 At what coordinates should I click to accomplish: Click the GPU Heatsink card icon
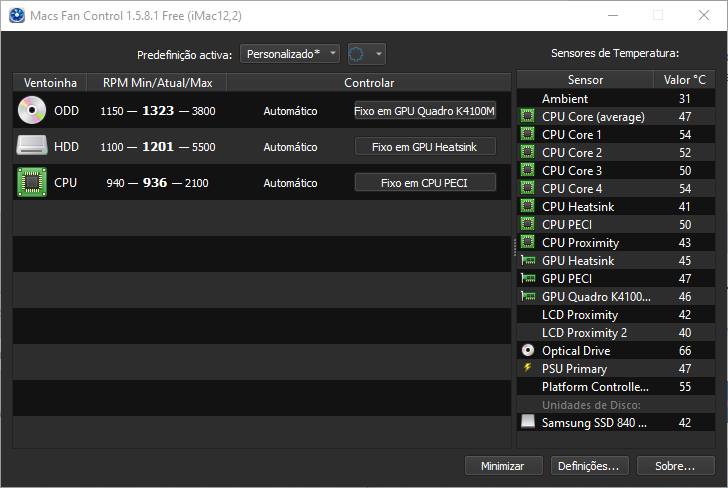[528, 260]
